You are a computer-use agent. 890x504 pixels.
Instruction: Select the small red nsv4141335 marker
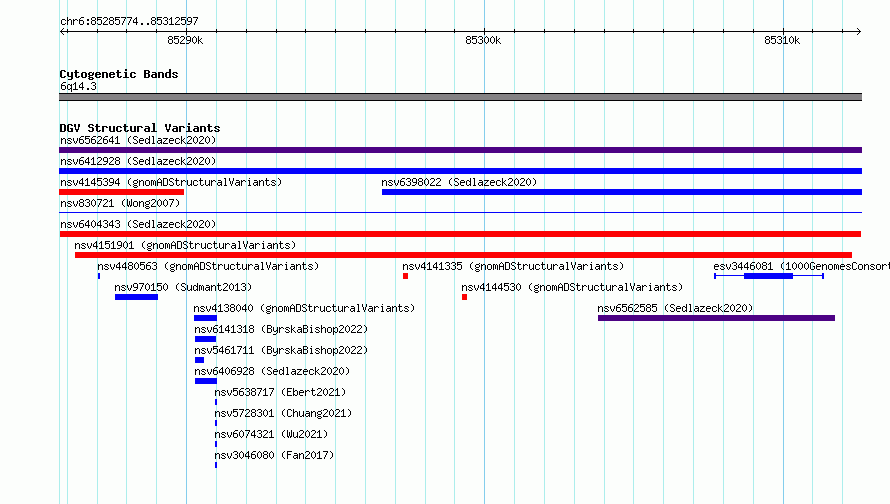coord(405,276)
